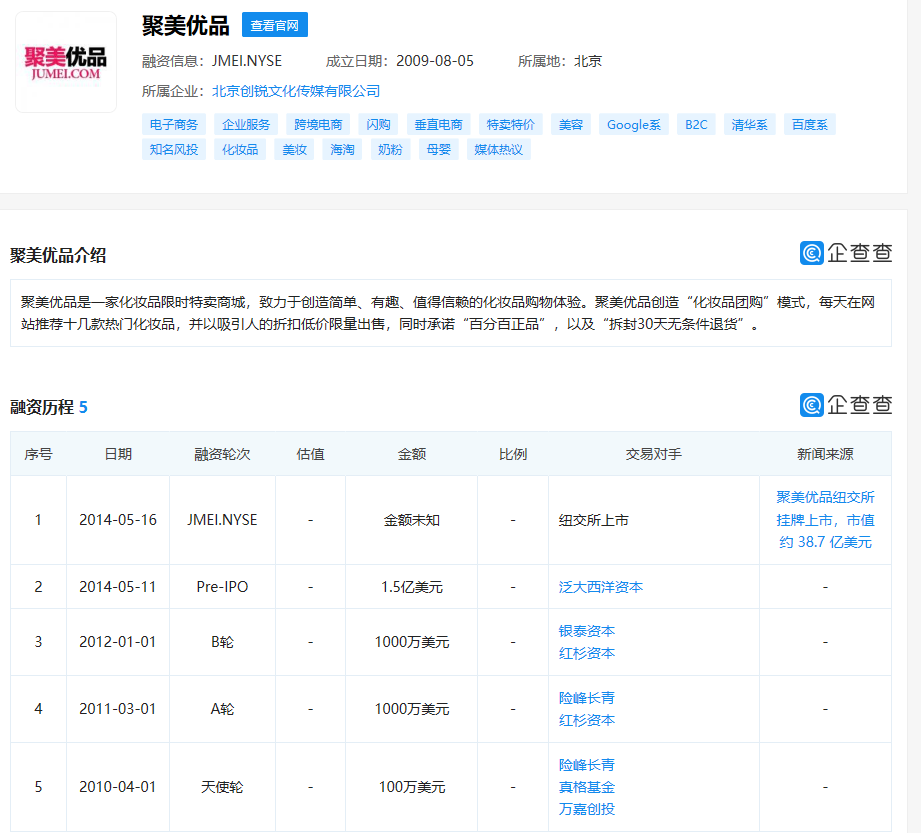
Task: Select the 1.5亿美元 amount cell
Action: pyautogui.click(x=412, y=587)
